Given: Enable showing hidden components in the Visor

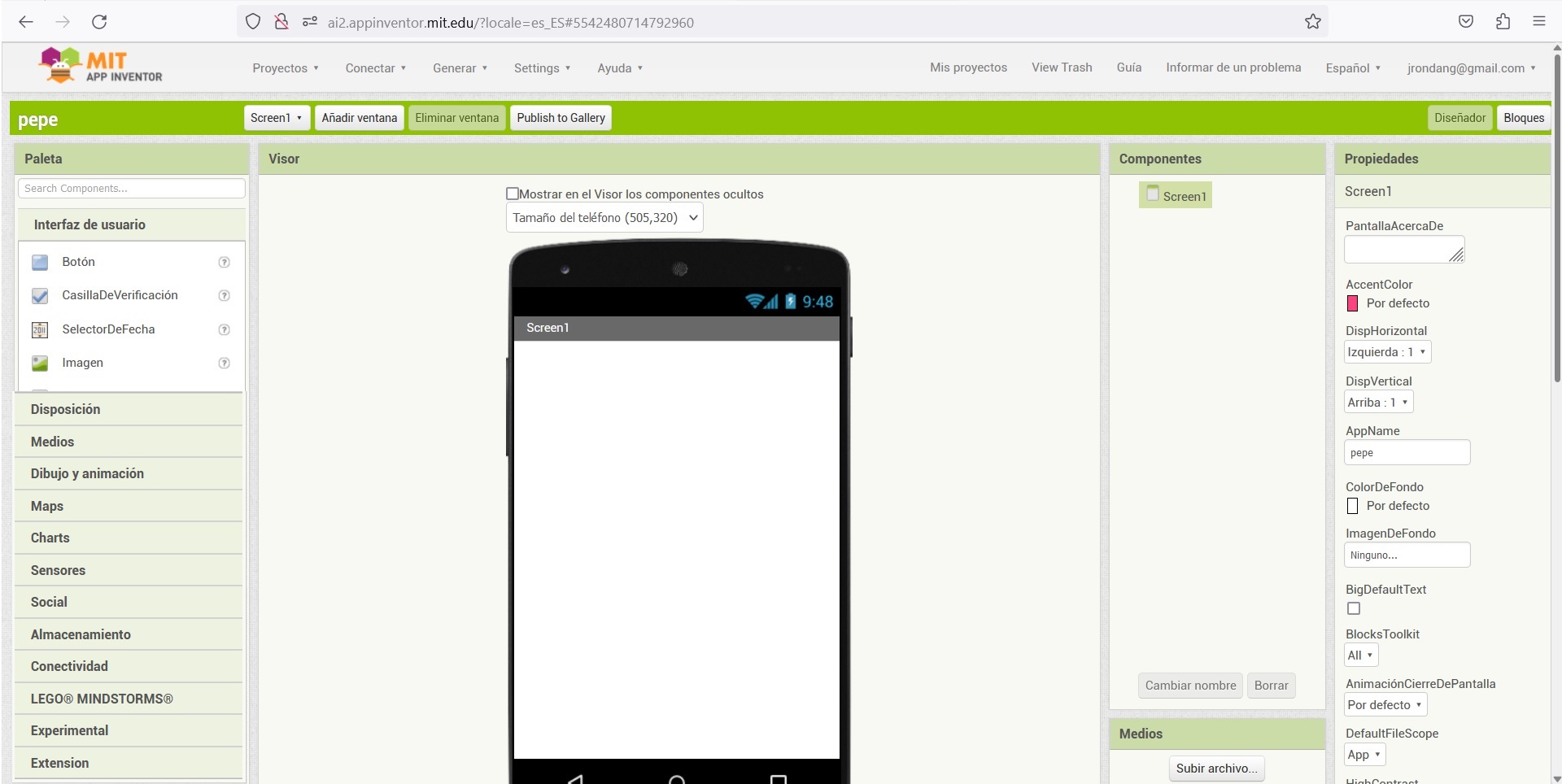Looking at the screenshot, I should pos(513,194).
